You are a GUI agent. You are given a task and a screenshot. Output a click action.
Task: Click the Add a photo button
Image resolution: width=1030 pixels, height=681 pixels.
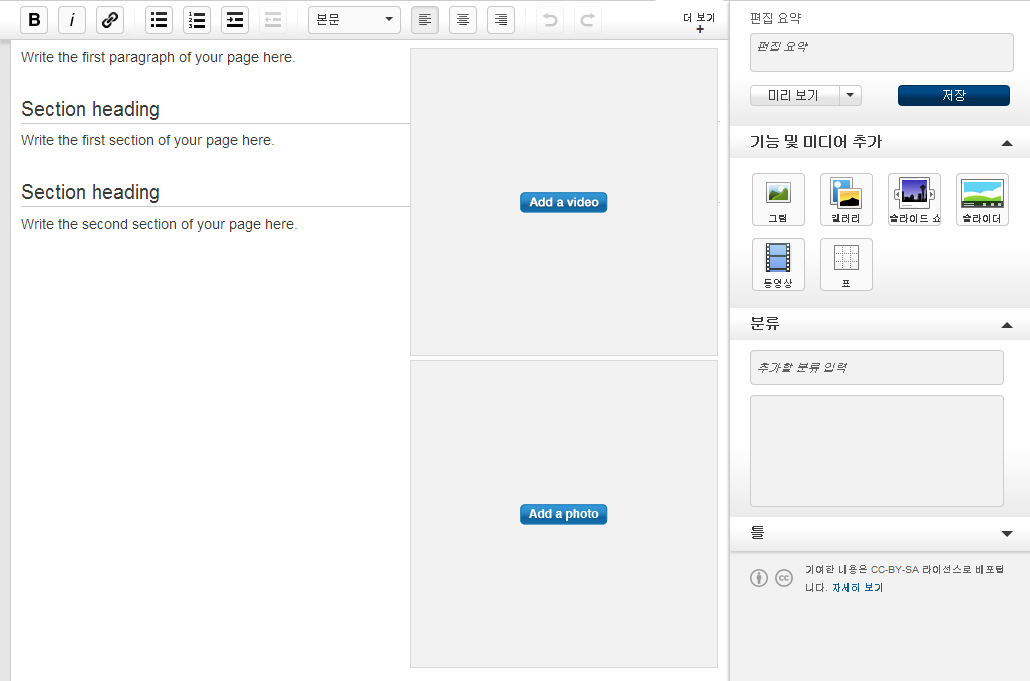pyautogui.click(x=564, y=514)
